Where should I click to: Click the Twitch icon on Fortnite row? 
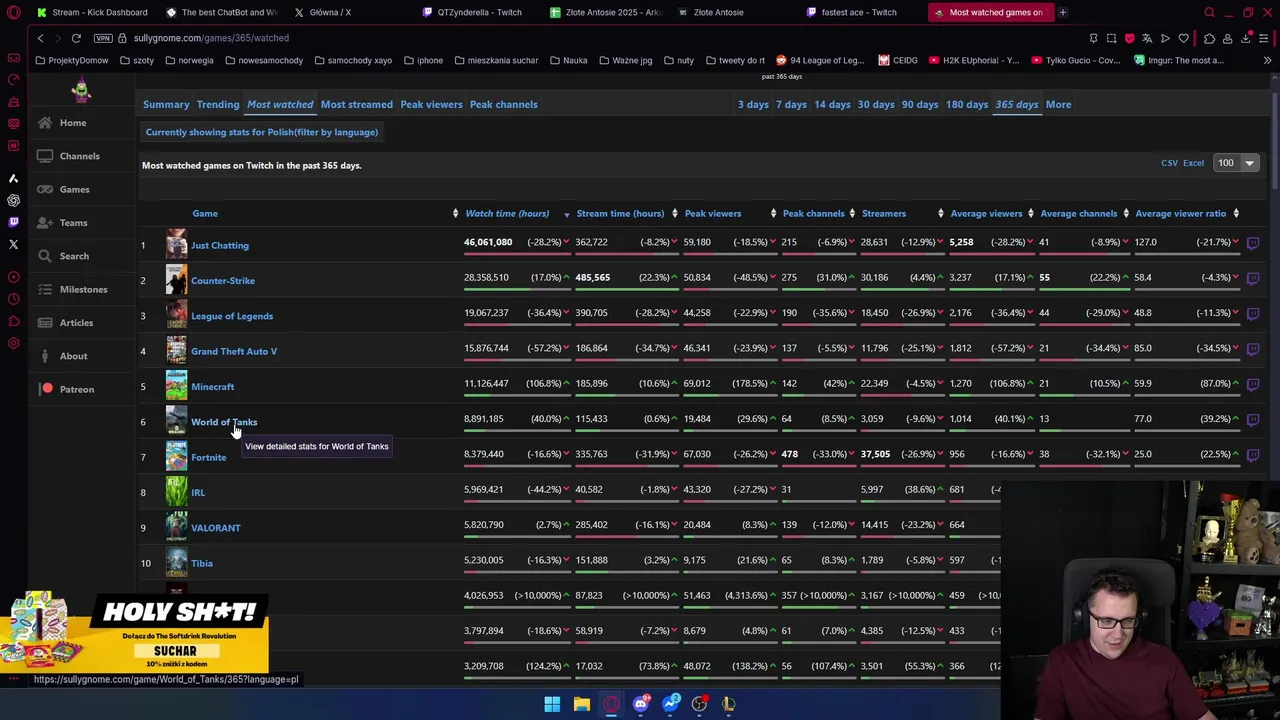[1252, 454]
